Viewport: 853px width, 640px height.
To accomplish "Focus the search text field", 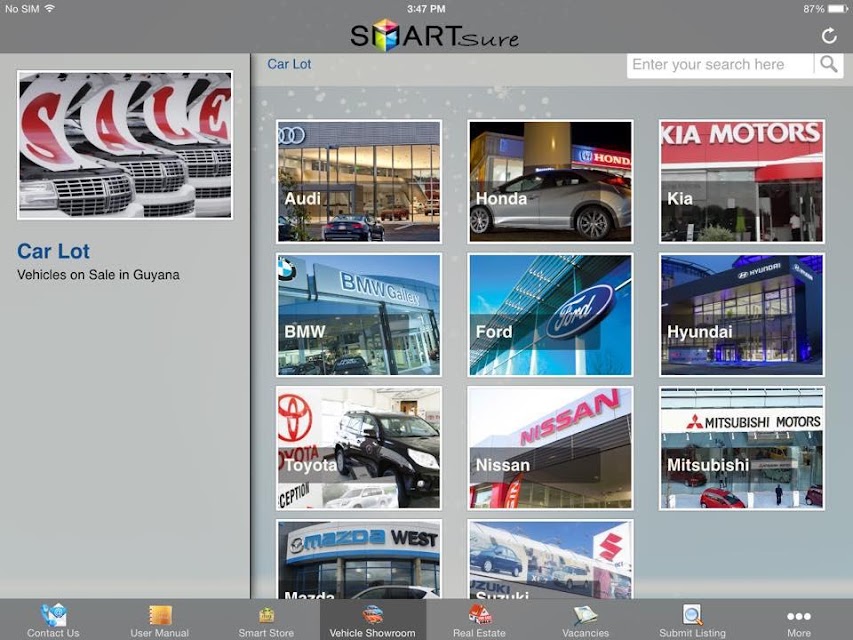I will 720,65.
